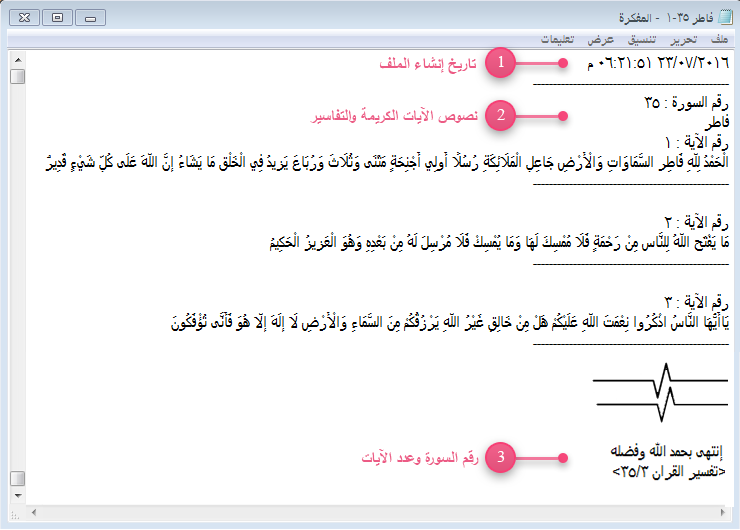Click the pink annotation marker number 3
This screenshot has width=740, height=530.
click(500, 458)
